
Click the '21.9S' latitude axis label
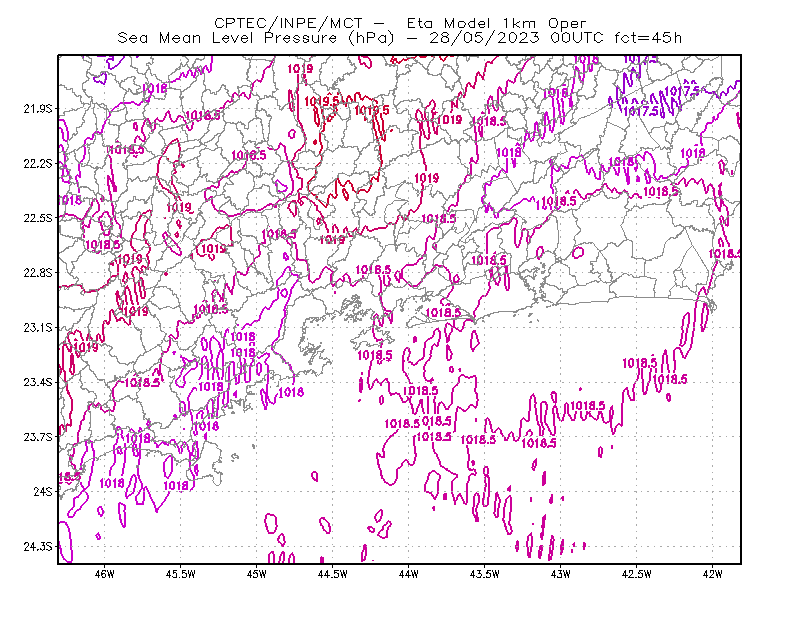pos(38,109)
